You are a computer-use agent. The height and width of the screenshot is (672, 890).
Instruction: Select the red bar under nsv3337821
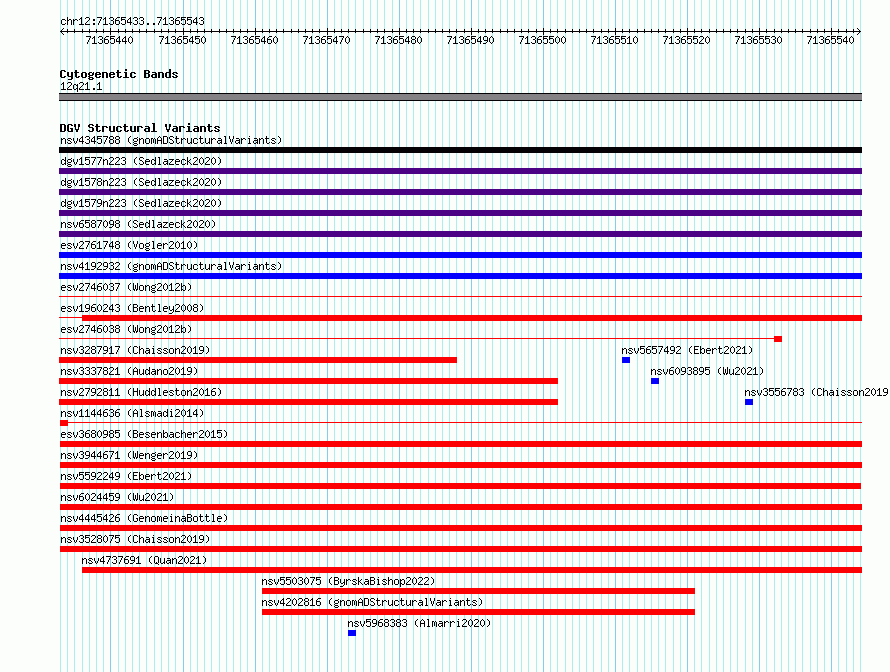pos(308,381)
